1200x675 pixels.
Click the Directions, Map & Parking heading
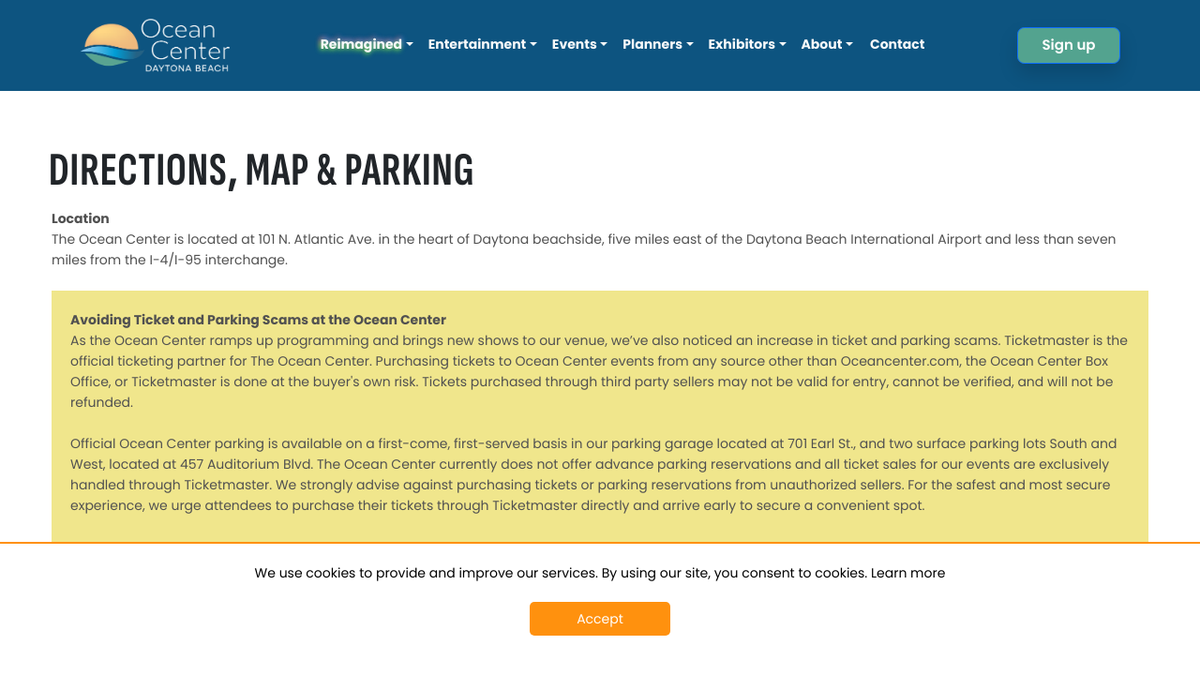tap(261, 171)
